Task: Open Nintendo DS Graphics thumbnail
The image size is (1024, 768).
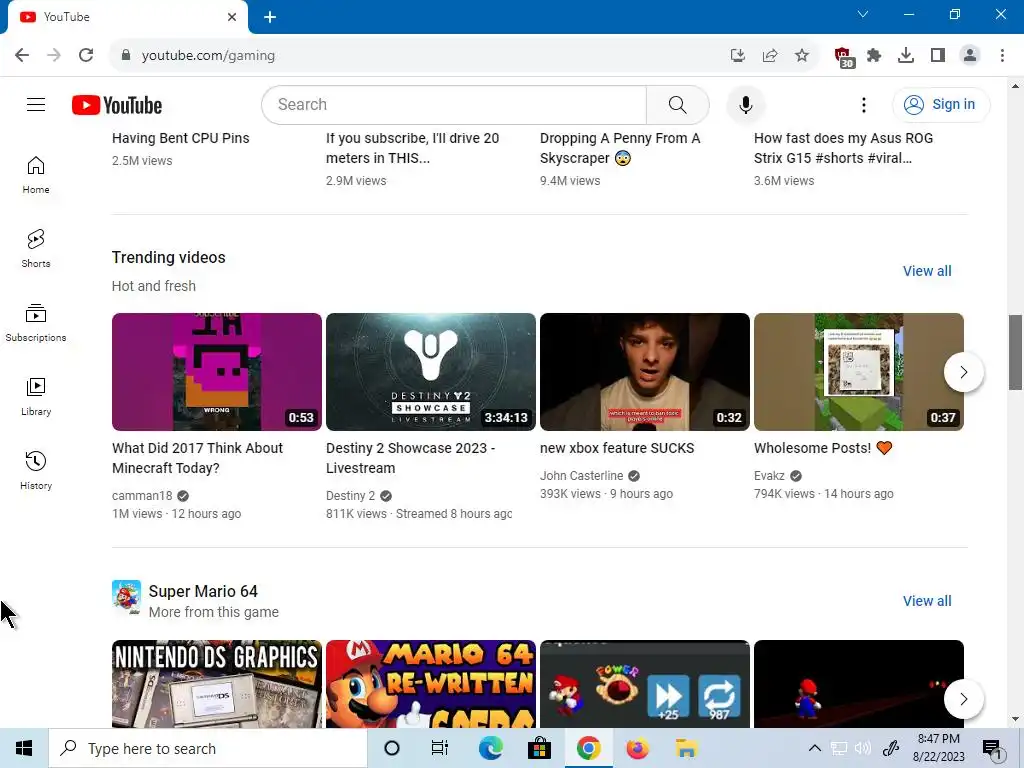Action: [217, 684]
